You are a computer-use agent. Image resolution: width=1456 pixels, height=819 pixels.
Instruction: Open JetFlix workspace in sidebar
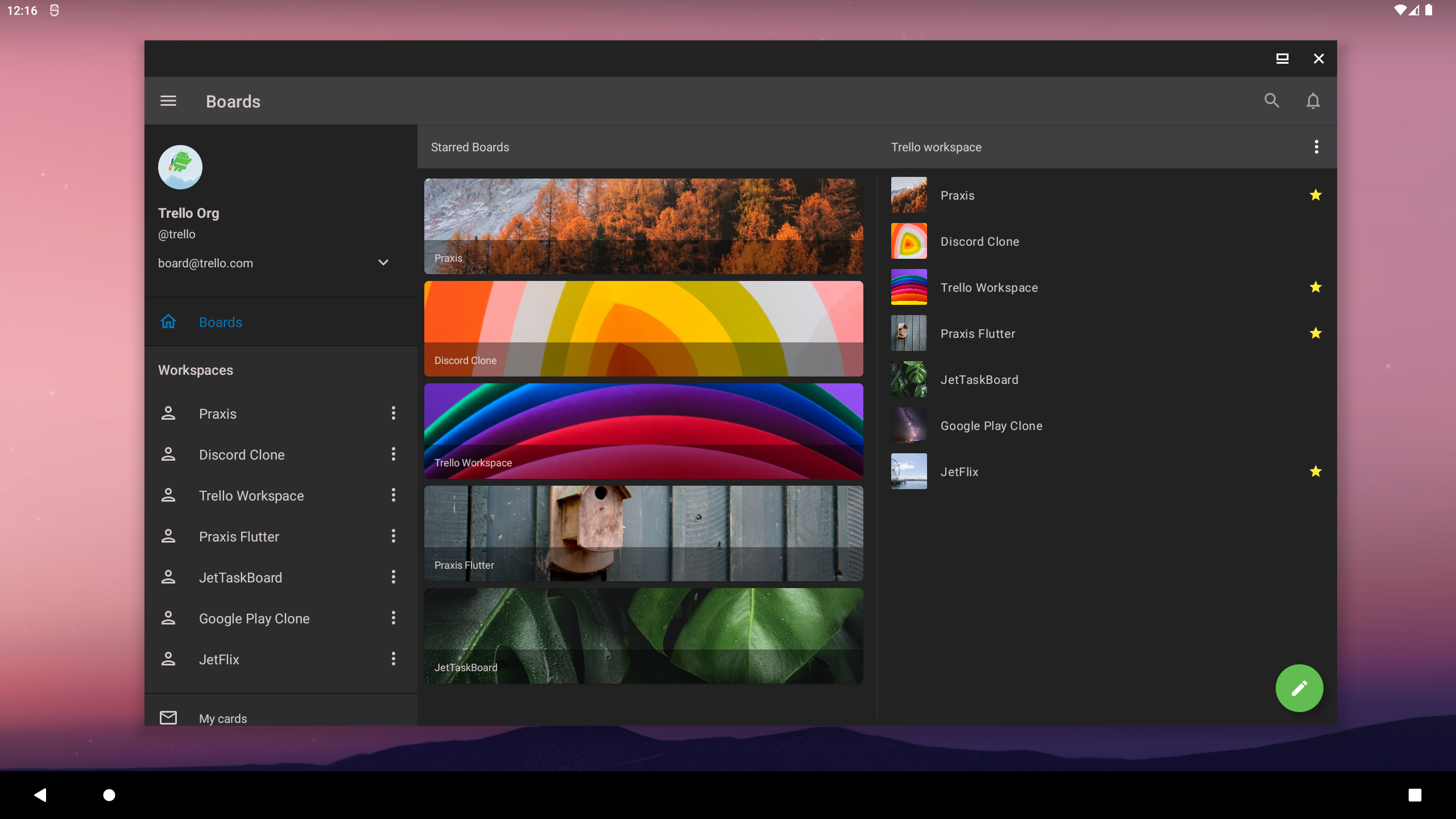tap(281, 659)
